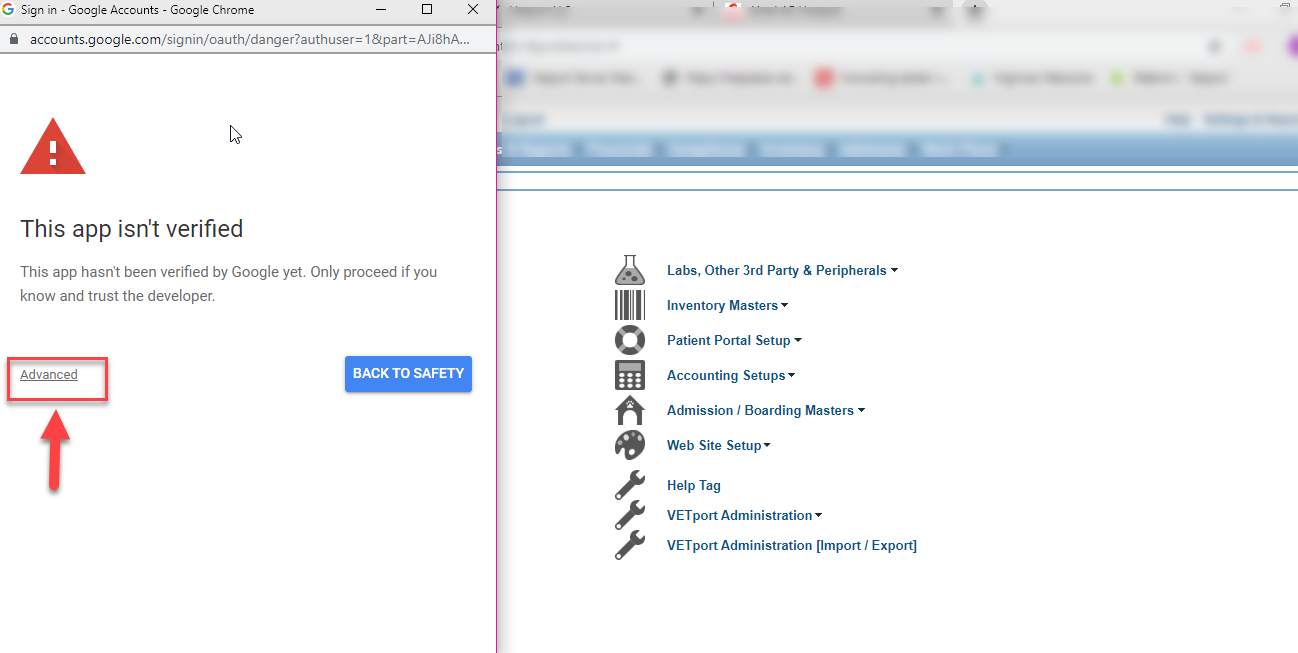Screen dimensions: 1298x653
Task: Click the flask icon for Labs row
Action: 629,270
